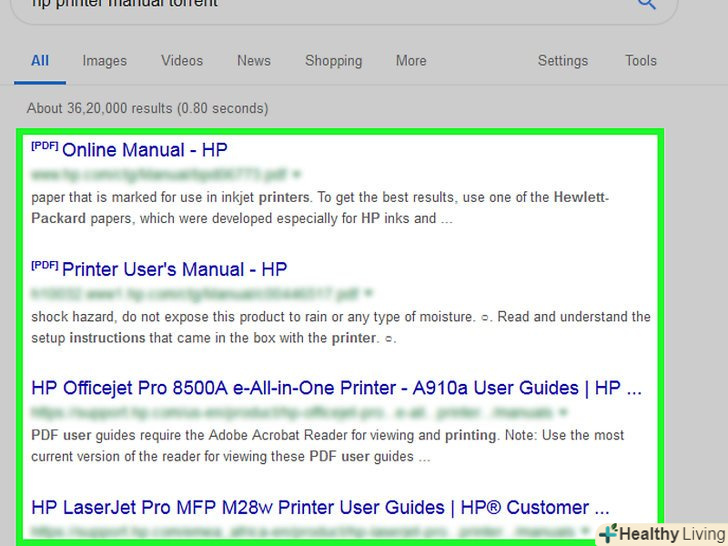
Task: Open the Shopping tab
Action: point(333,61)
